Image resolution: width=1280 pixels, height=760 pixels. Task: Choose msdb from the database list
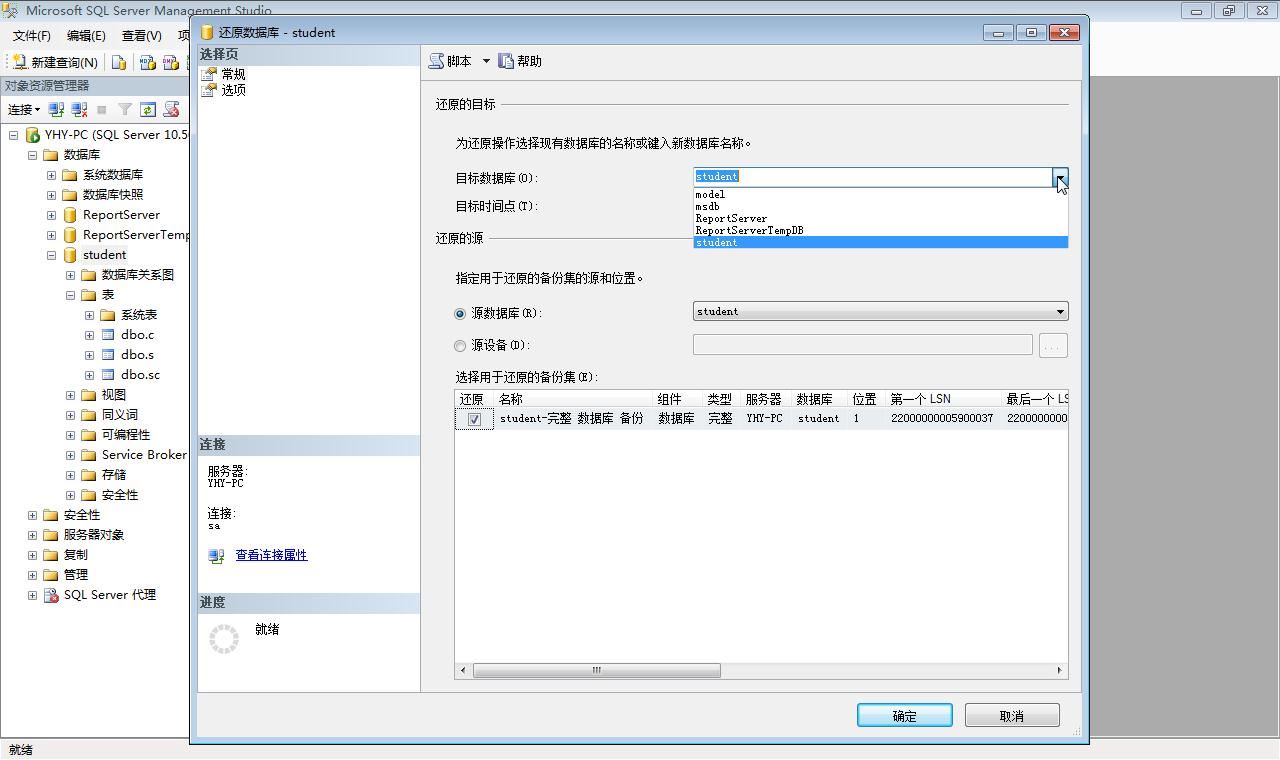tap(881, 207)
